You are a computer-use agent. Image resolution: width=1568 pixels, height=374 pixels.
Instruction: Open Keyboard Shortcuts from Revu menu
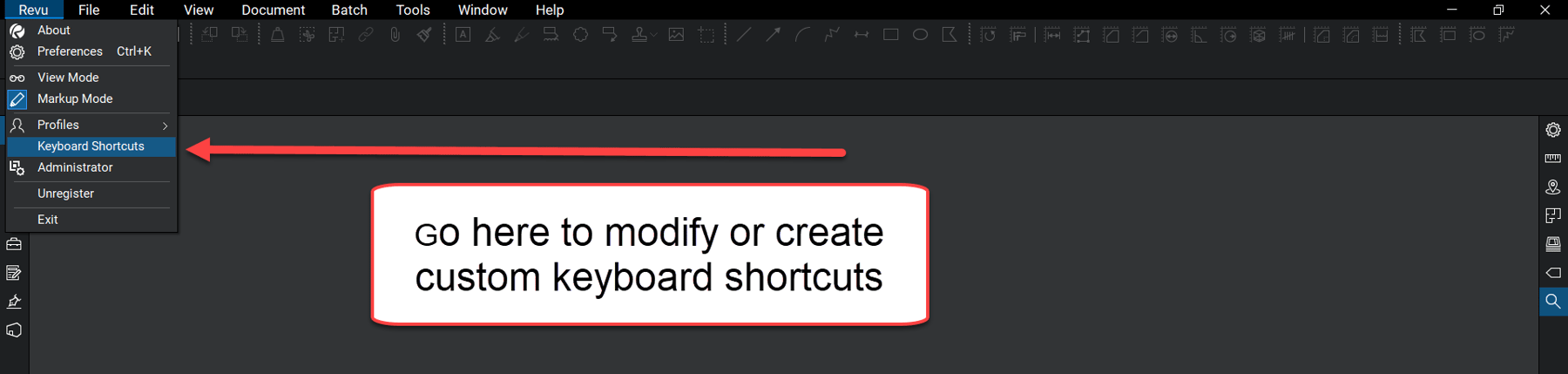click(91, 146)
